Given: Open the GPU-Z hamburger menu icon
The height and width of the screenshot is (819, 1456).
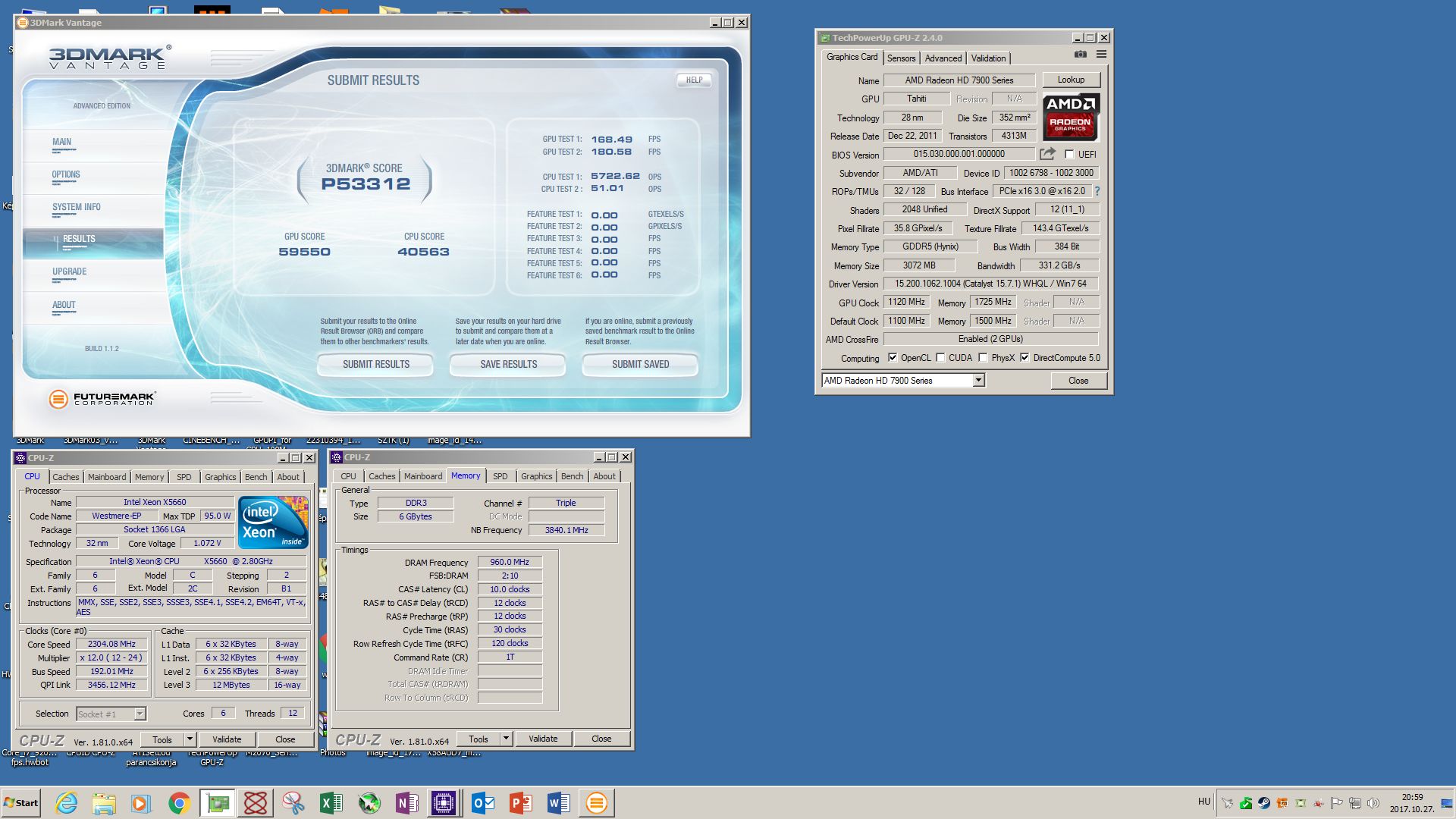Looking at the screenshot, I should coord(1101,55).
